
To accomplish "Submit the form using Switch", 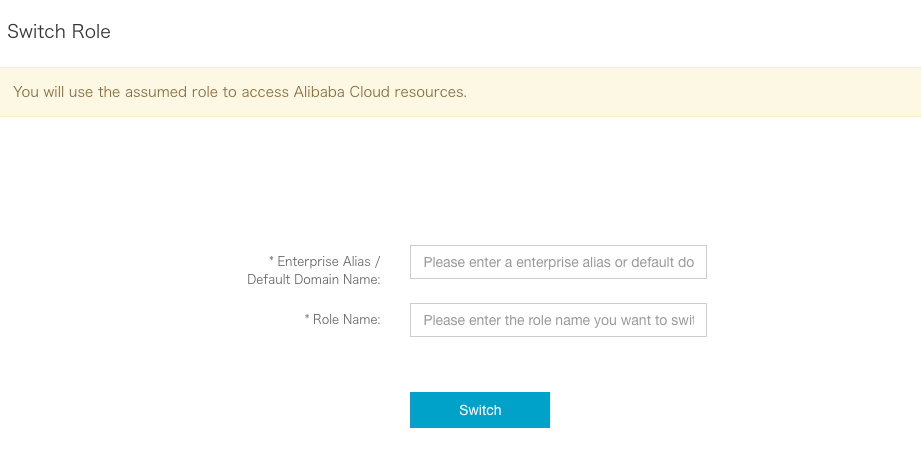I will pos(480,410).
